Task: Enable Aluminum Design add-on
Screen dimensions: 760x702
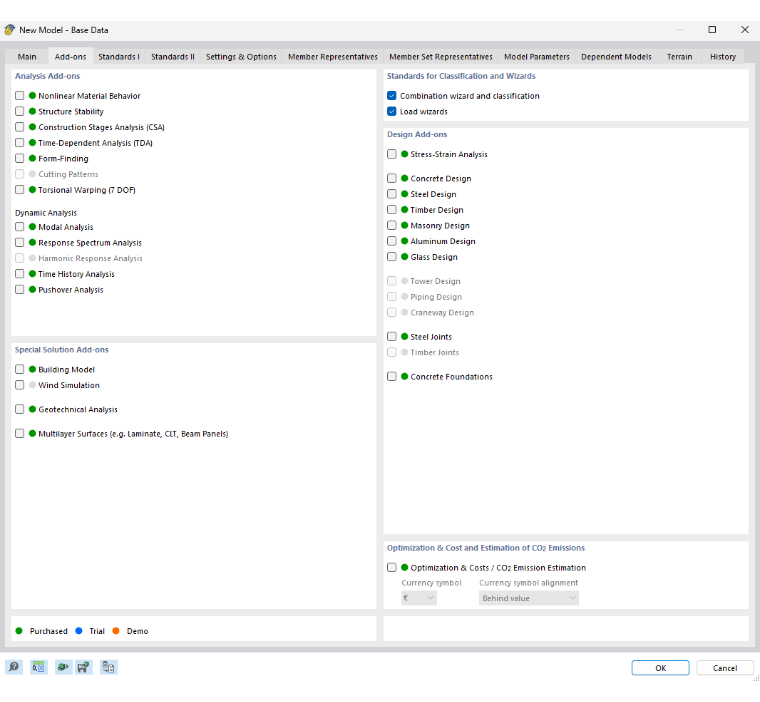Action: [392, 241]
